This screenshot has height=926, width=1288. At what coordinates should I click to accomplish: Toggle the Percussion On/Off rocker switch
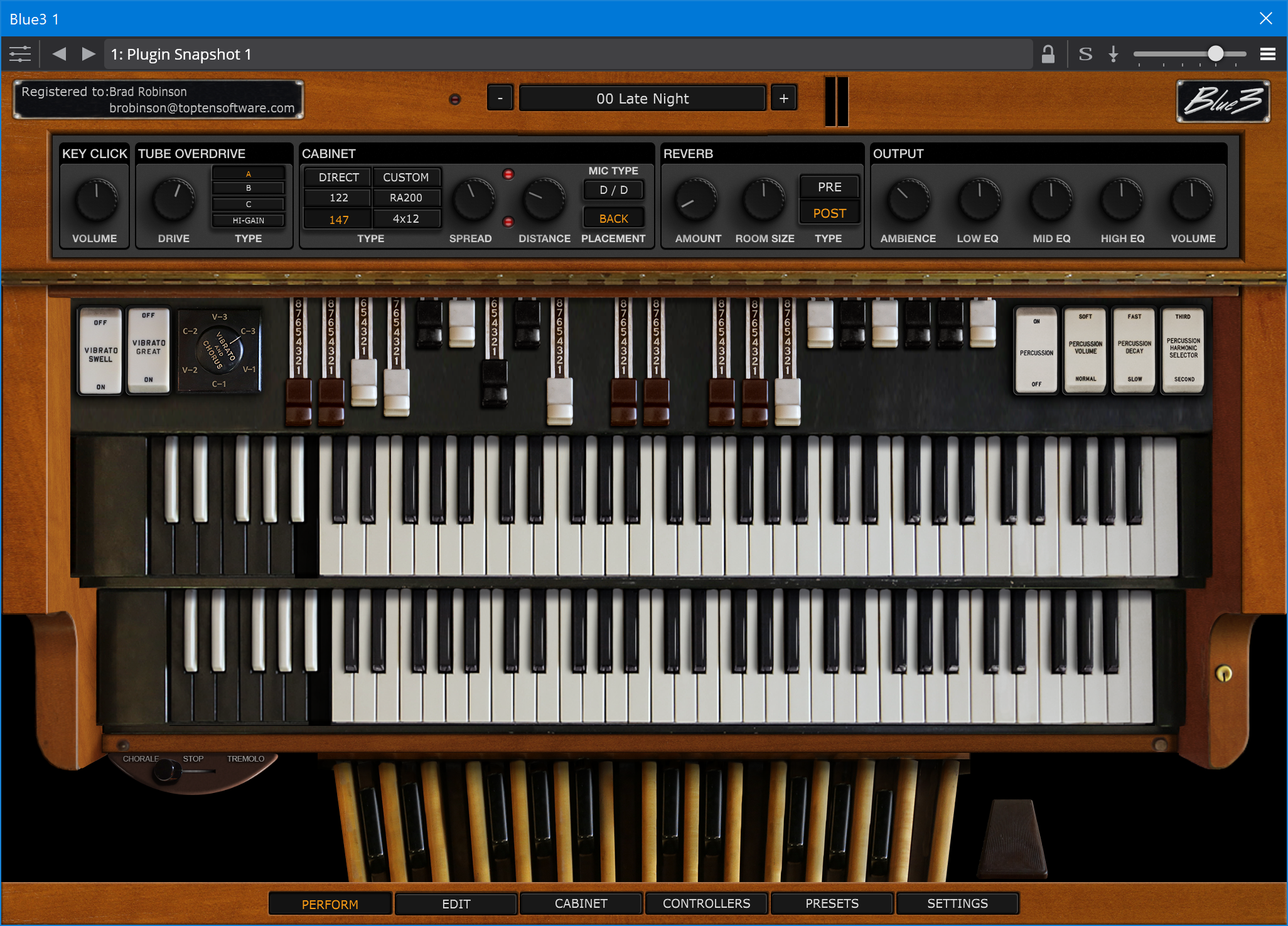1036,351
